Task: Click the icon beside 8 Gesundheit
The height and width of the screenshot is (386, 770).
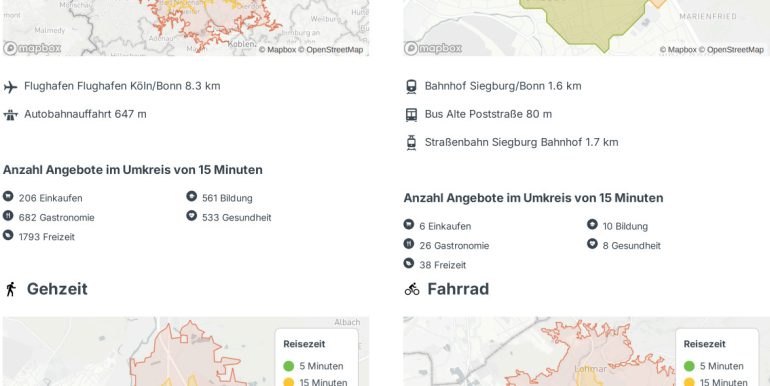Action: pos(592,244)
